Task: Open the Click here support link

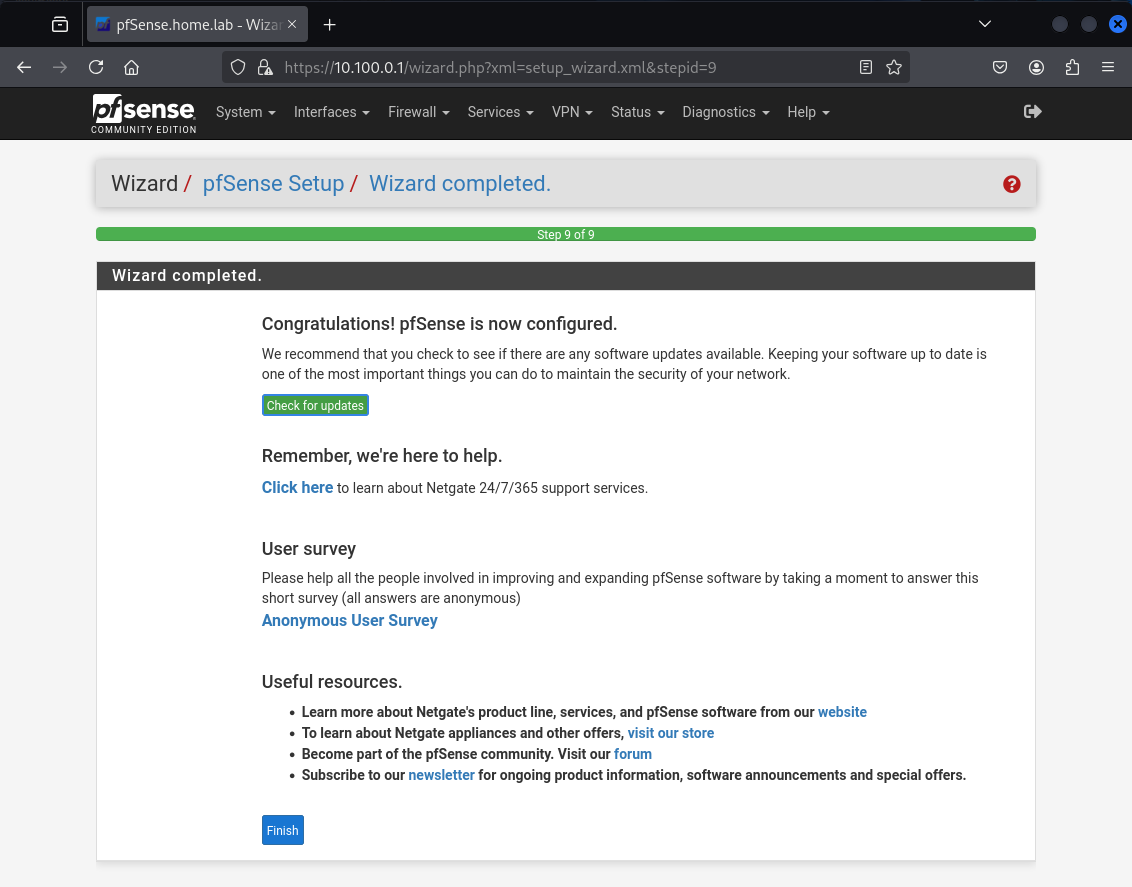Action: tap(297, 487)
